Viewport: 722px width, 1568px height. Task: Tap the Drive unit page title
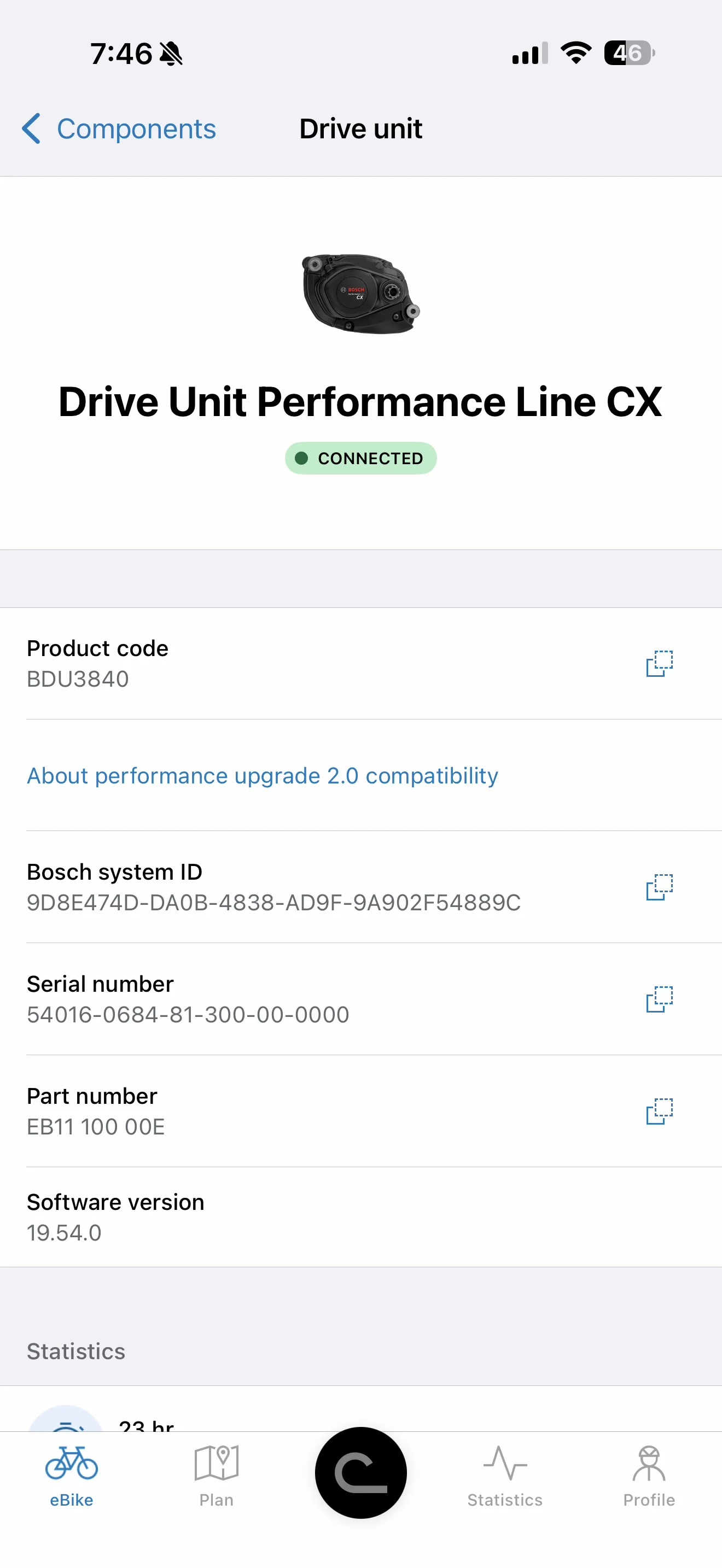[361, 128]
